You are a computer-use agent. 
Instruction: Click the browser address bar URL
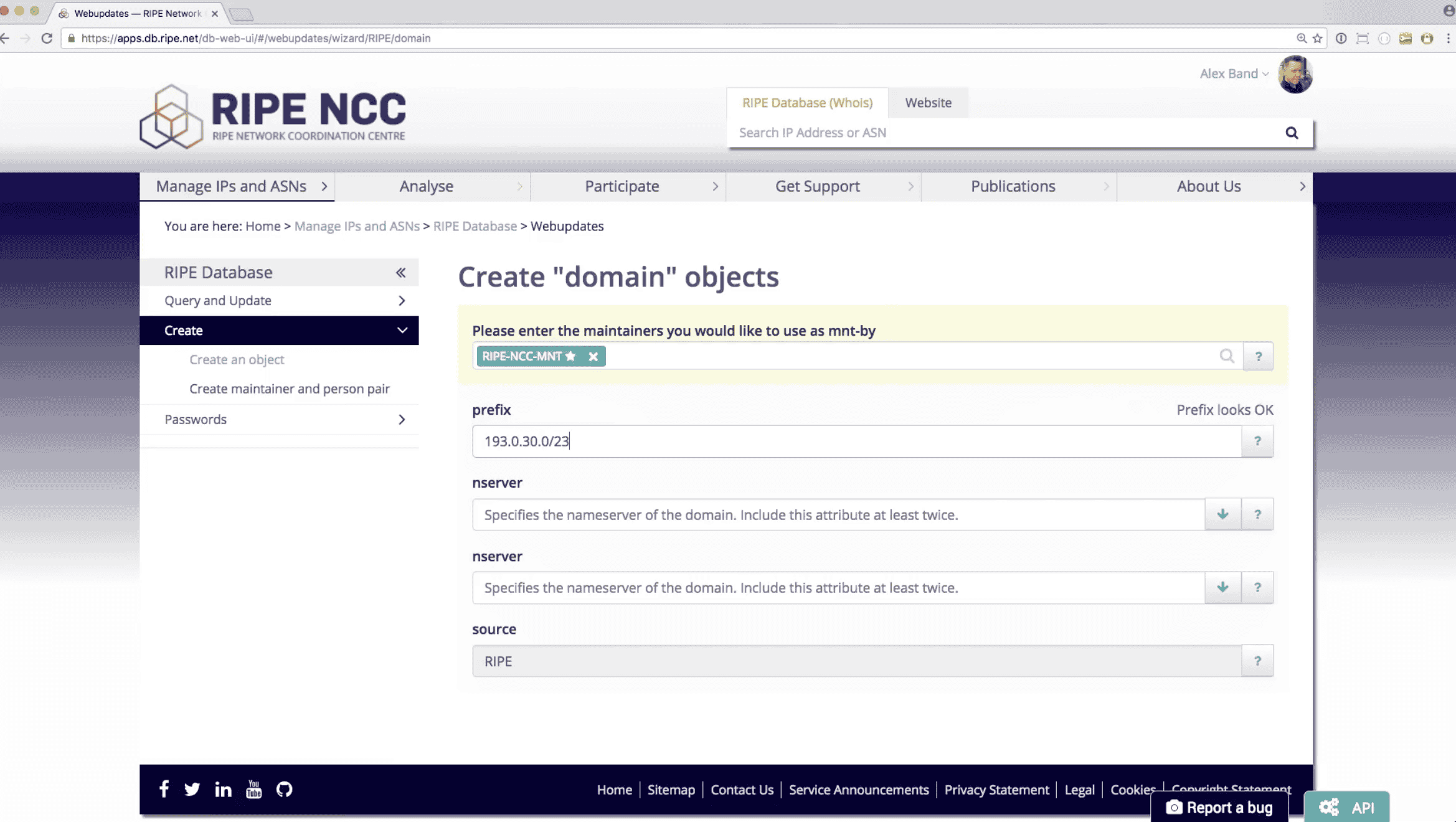(x=256, y=38)
